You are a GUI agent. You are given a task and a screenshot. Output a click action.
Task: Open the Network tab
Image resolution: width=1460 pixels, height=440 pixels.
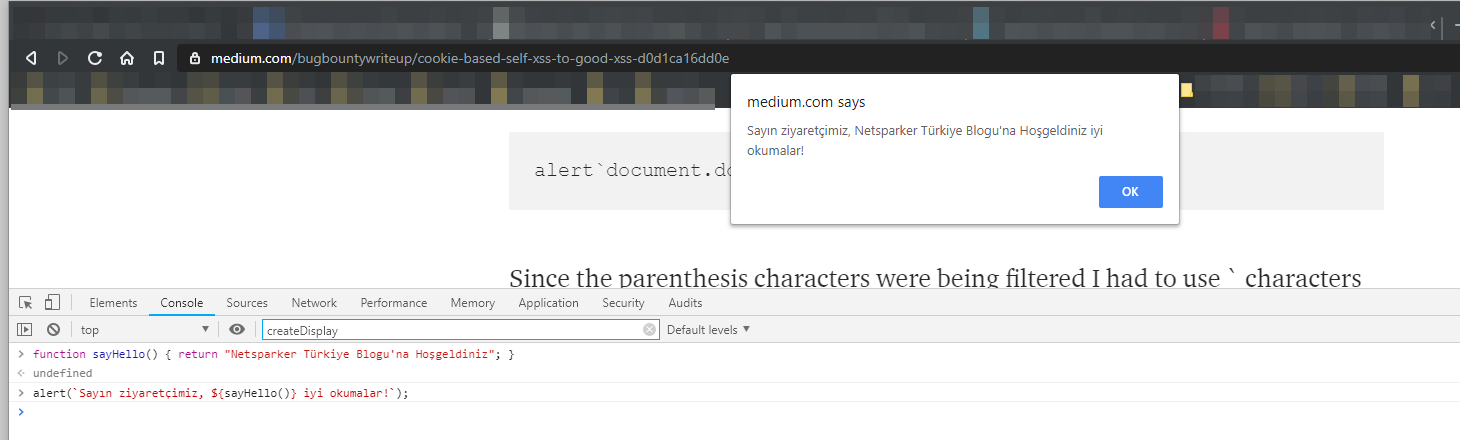[314, 303]
